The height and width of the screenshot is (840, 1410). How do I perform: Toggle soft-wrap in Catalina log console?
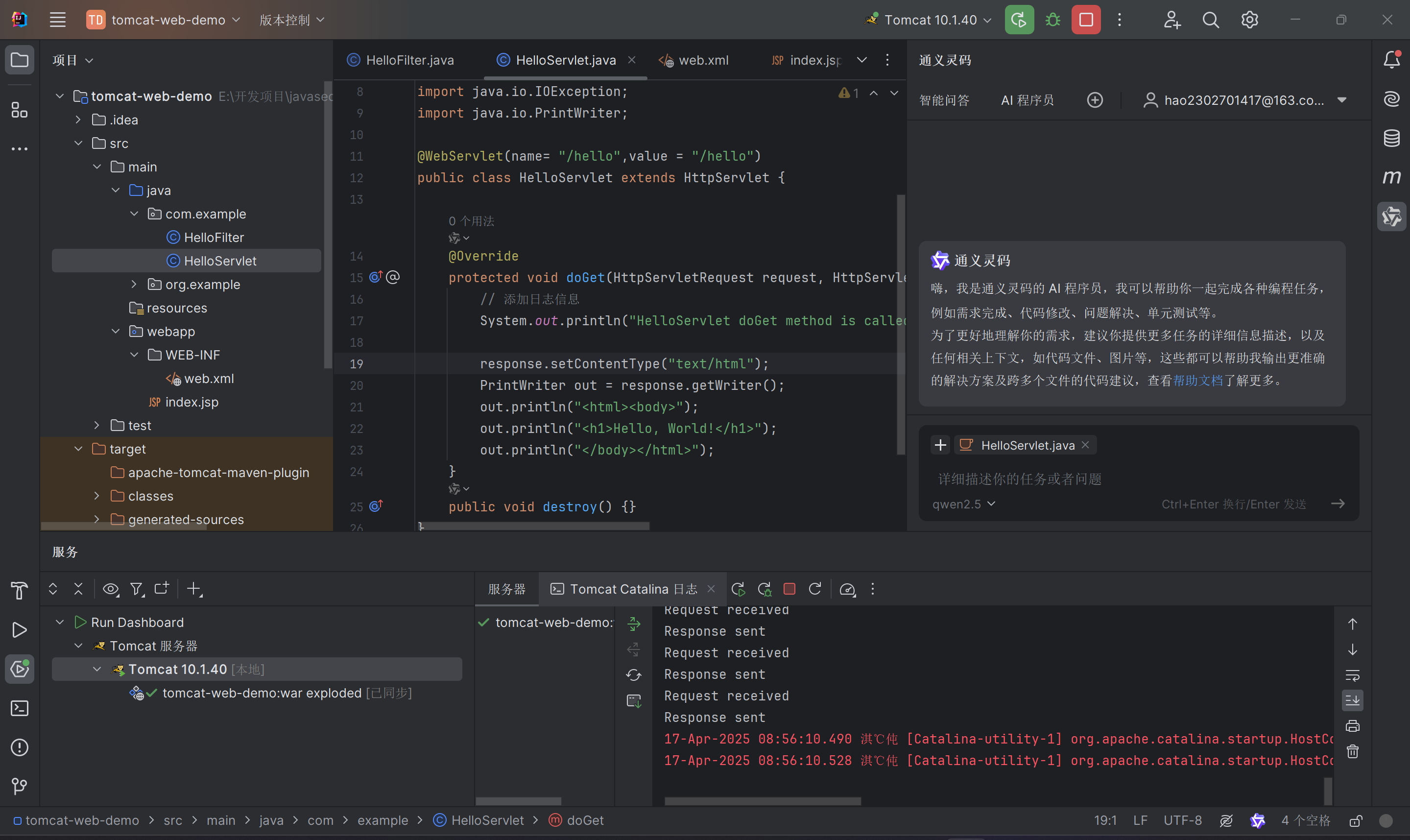[1352, 675]
